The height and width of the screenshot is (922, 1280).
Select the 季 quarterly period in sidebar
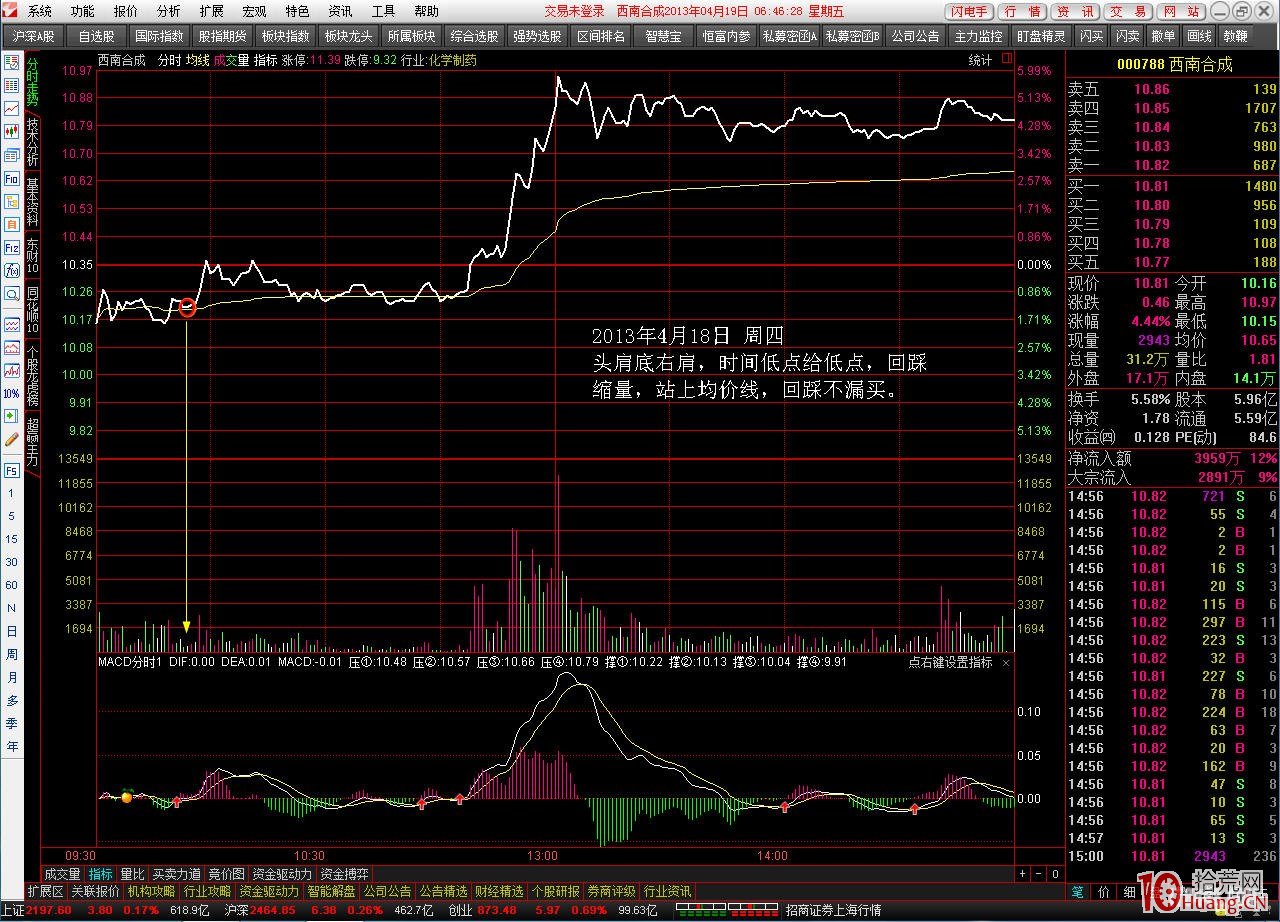point(12,724)
